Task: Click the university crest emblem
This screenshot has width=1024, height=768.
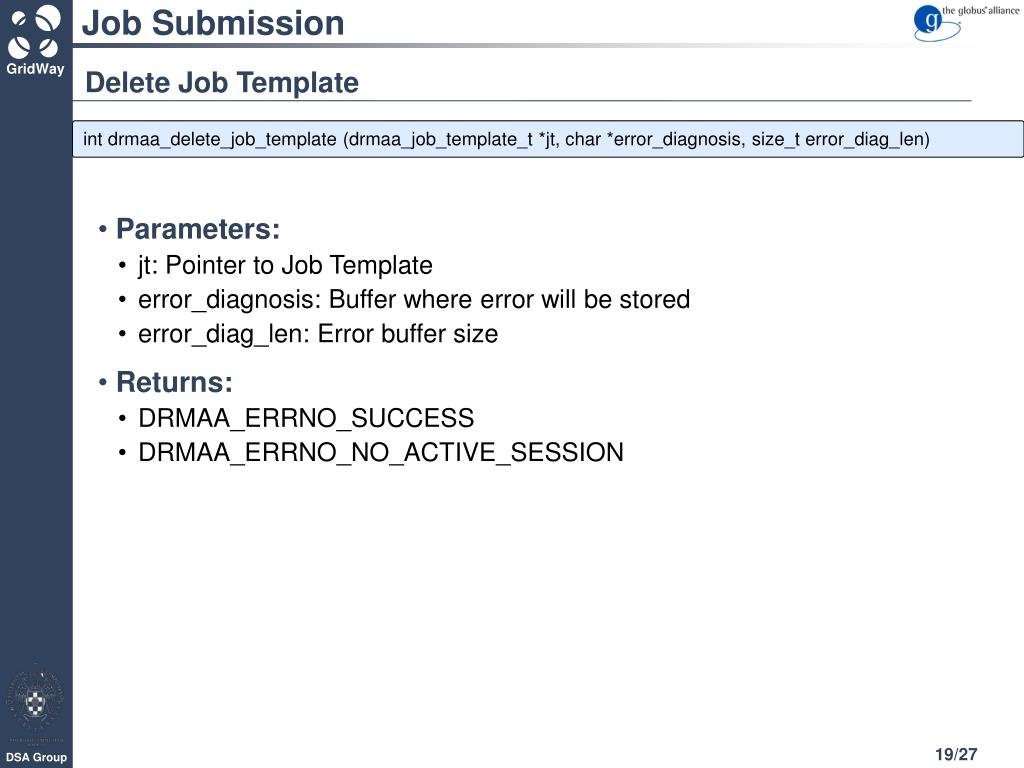Action: coord(35,702)
